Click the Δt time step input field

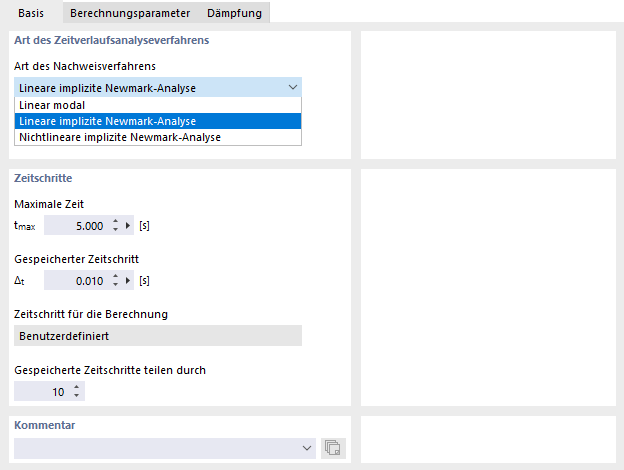click(76, 281)
